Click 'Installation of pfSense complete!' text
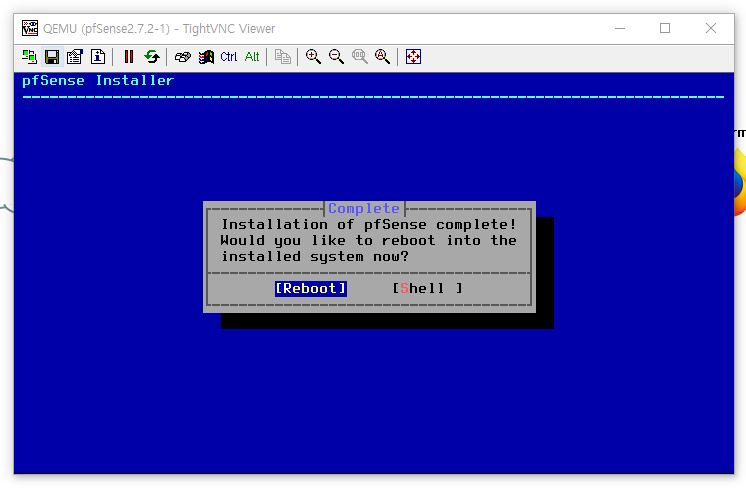The height and width of the screenshot is (489, 746). (x=369, y=225)
